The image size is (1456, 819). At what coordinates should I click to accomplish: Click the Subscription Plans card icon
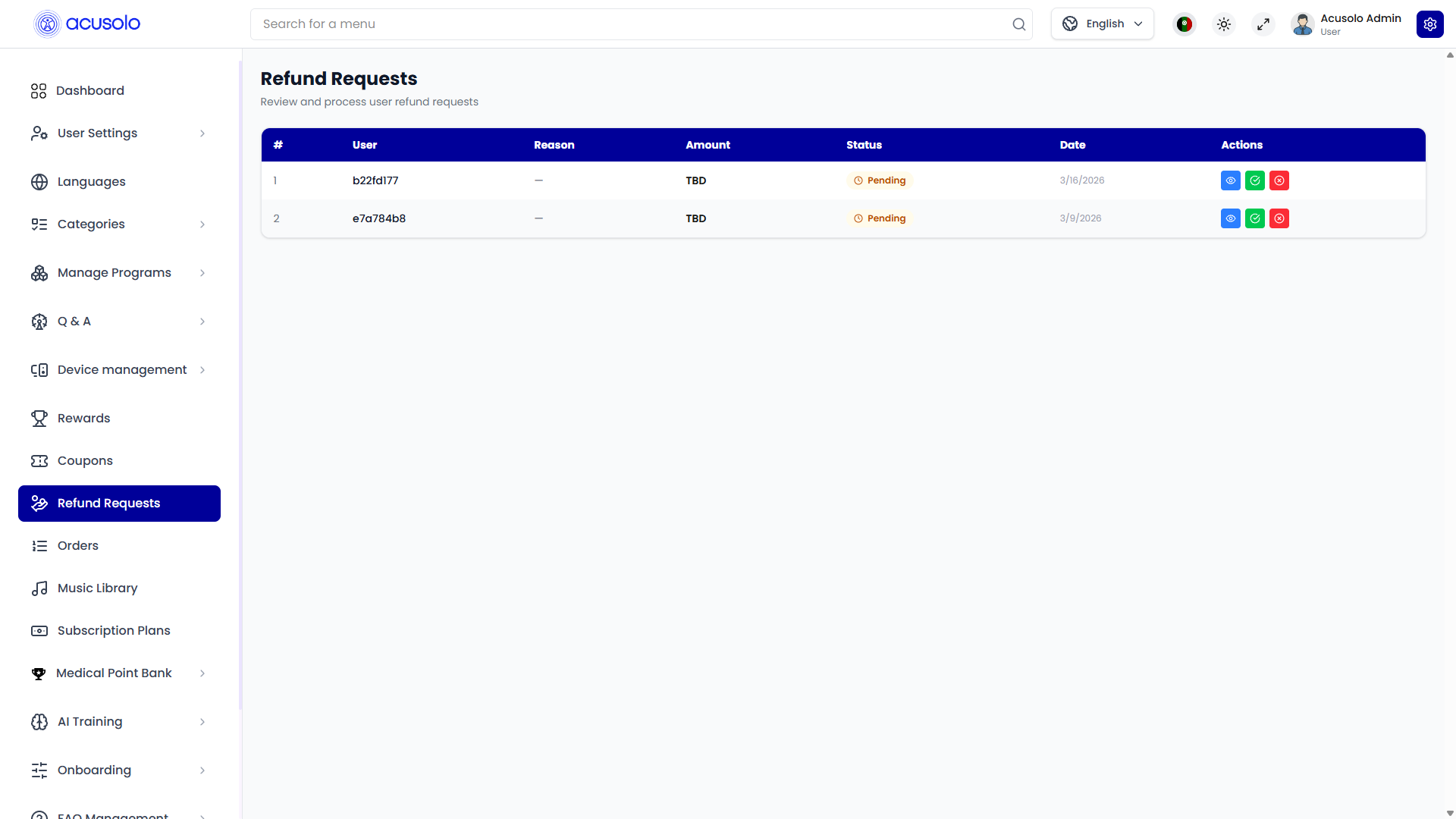point(39,631)
